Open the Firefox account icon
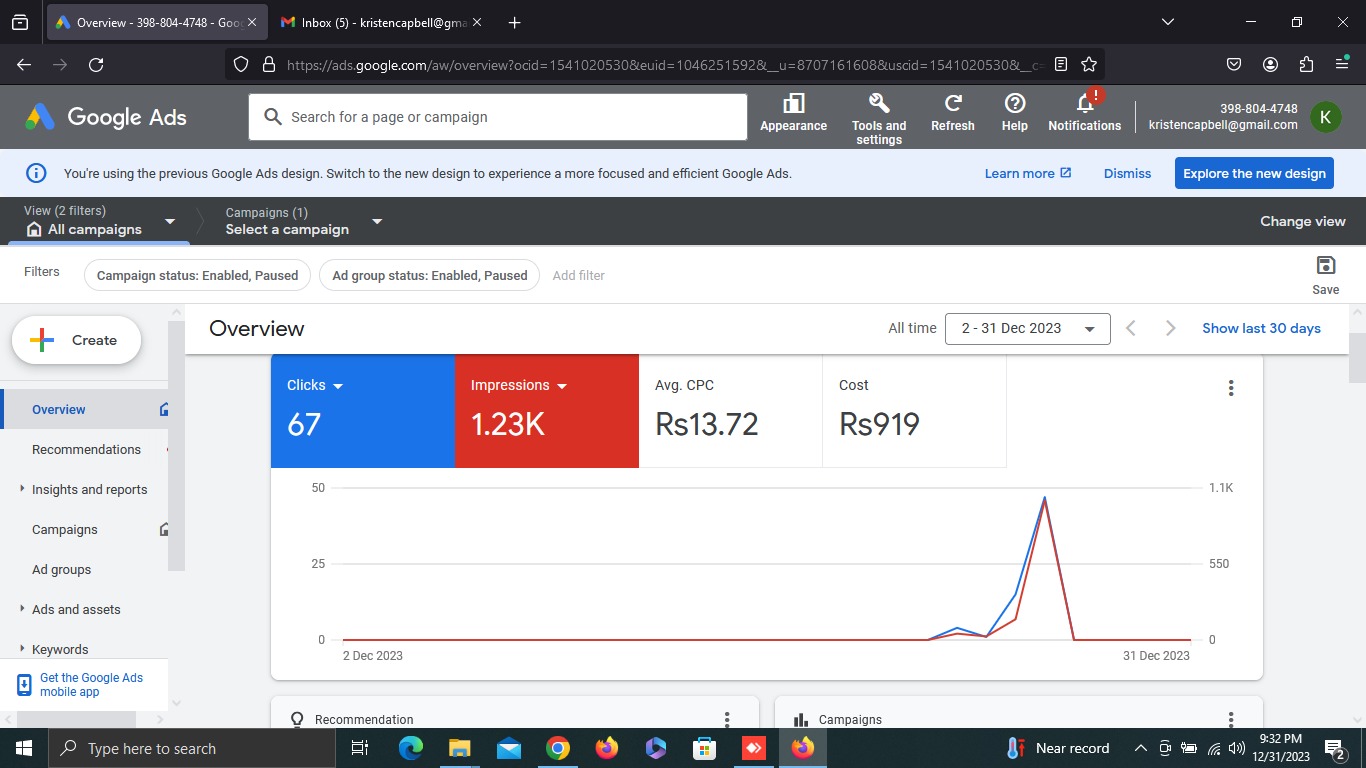 pos(1270,64)
